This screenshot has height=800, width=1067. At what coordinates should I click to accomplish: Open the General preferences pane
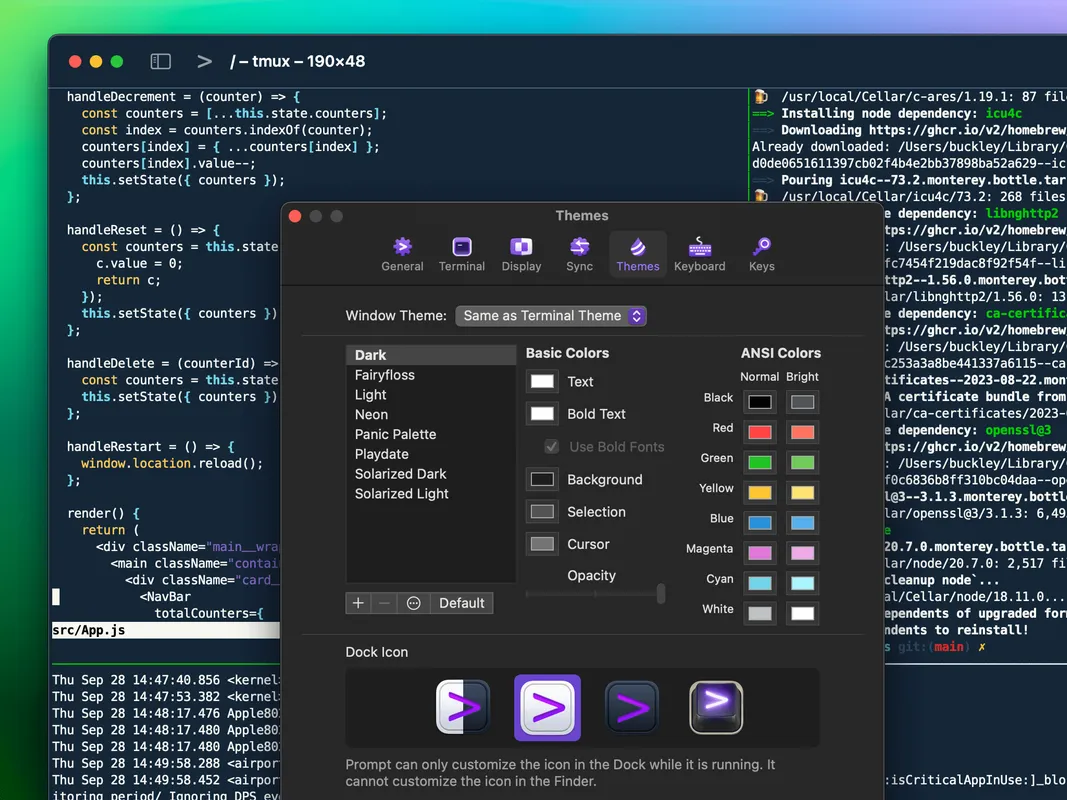click(x=402, y=254)
